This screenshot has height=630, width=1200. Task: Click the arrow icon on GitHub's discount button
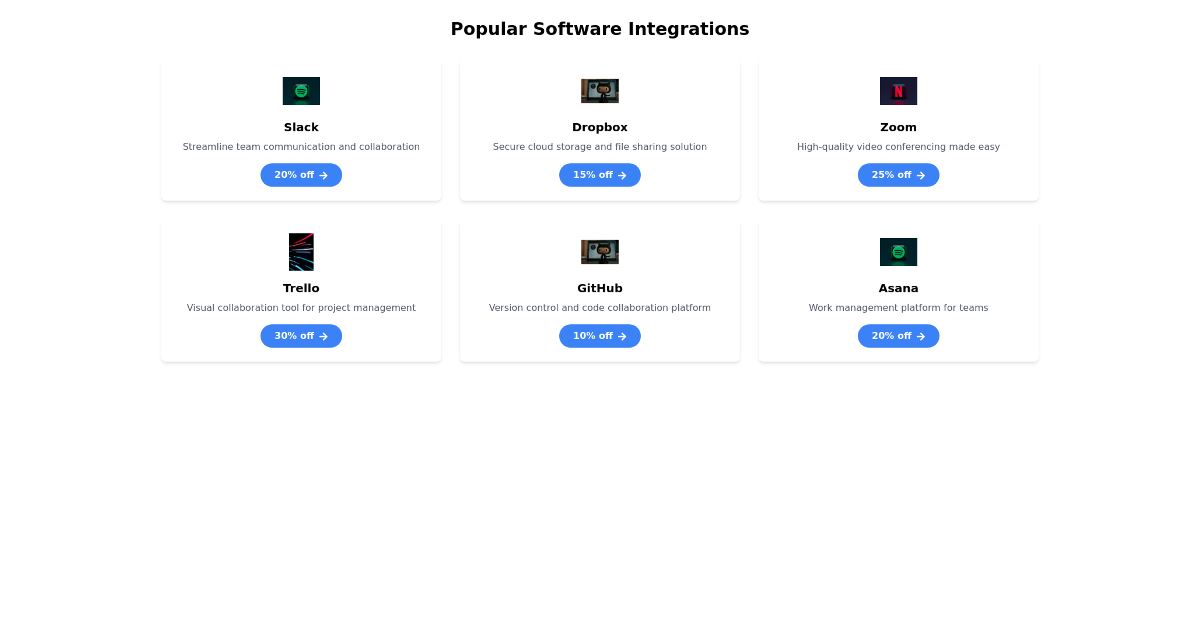coord(620,336)
